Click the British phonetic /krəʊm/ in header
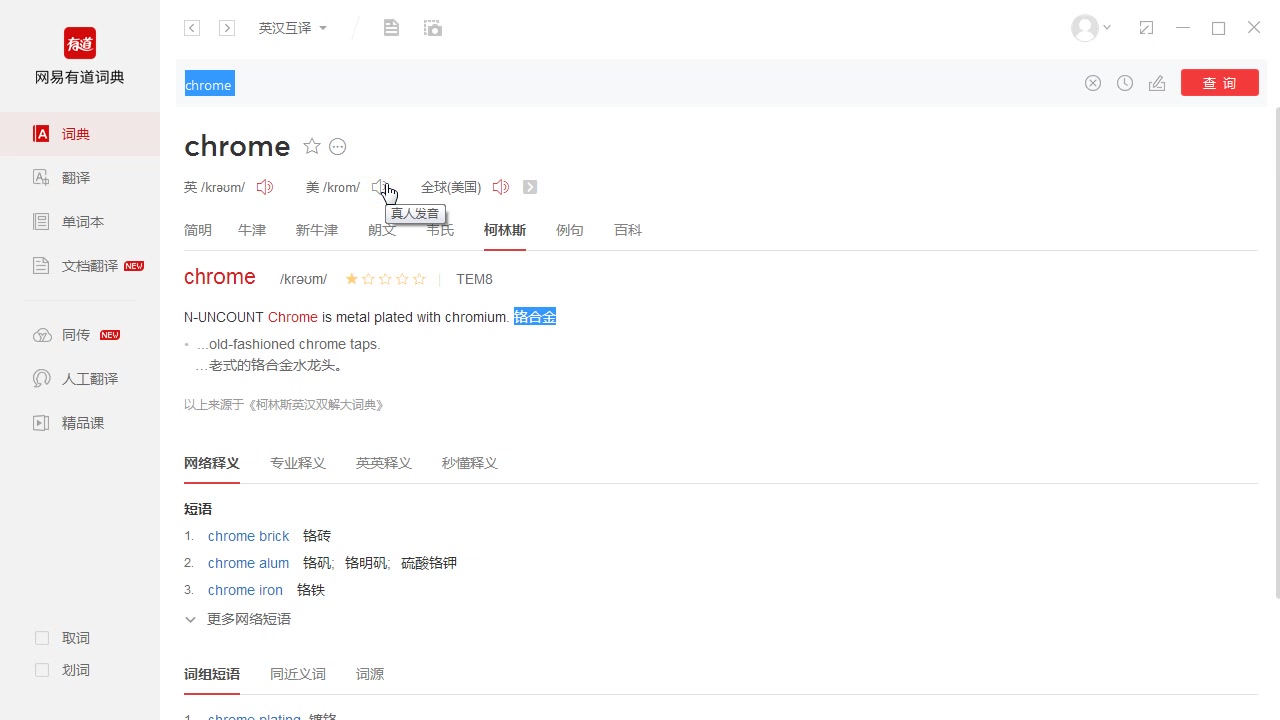 click(x=223, y=187)
